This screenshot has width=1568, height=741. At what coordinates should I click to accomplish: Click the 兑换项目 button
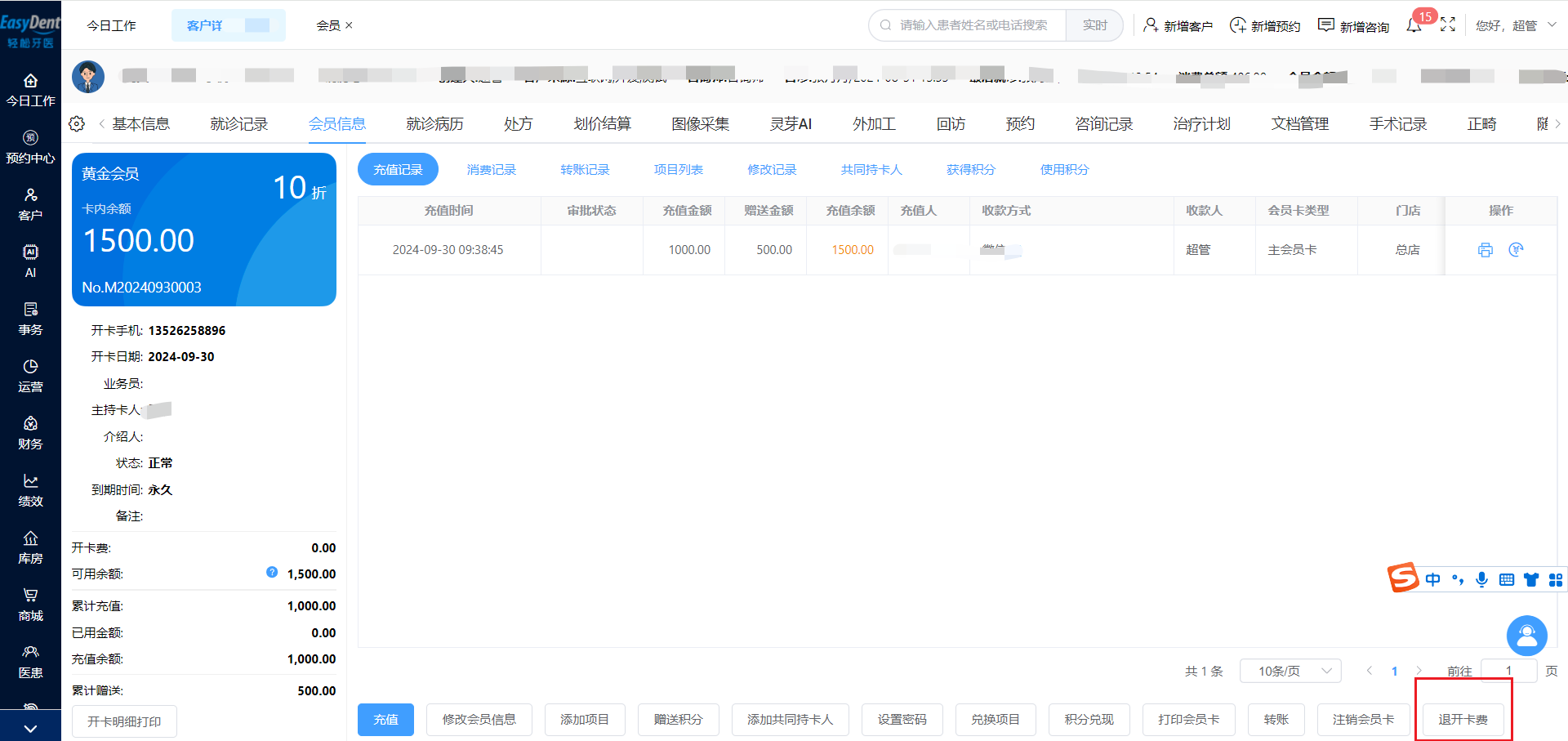(x=996, y=720)
